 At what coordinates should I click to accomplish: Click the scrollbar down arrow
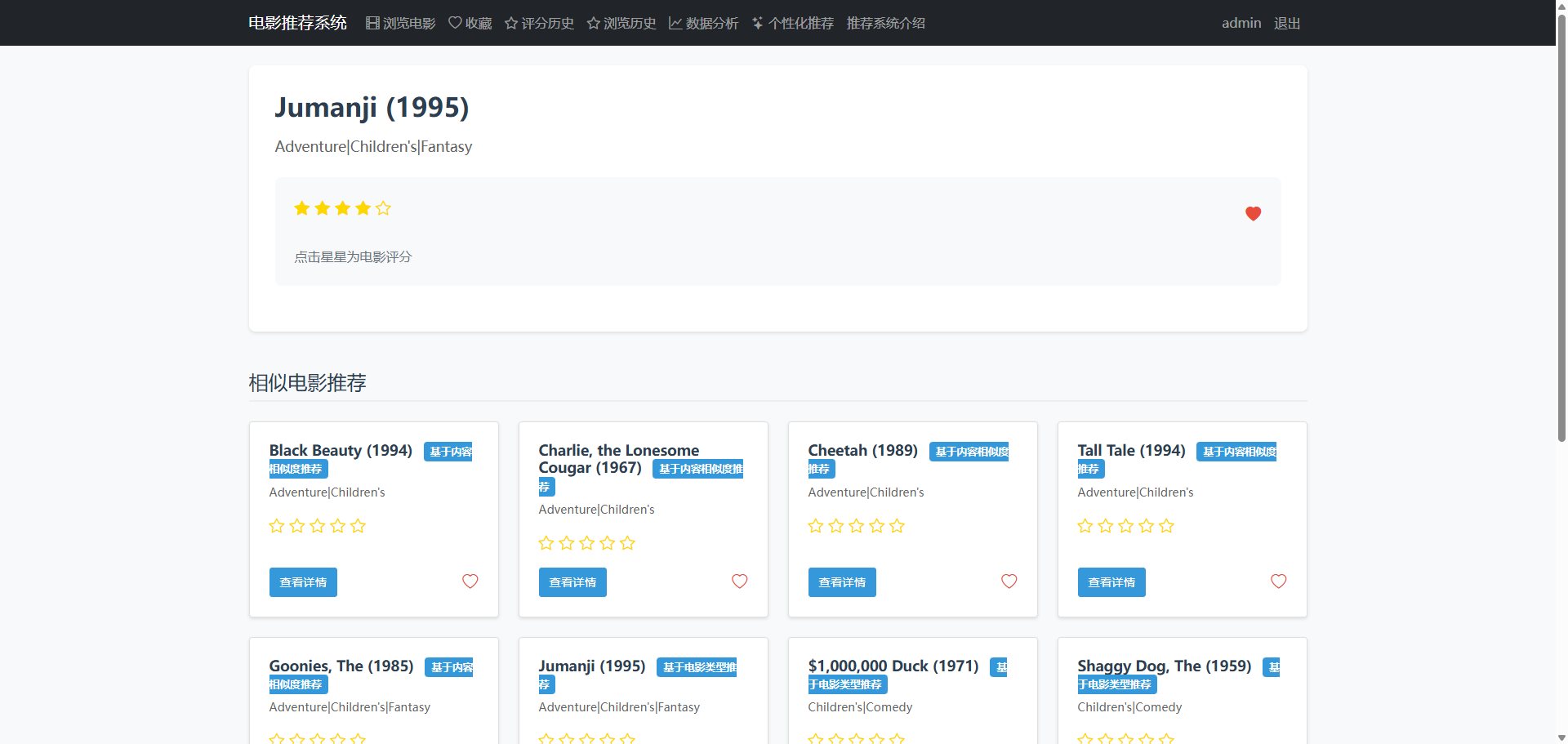[1561, 737]
